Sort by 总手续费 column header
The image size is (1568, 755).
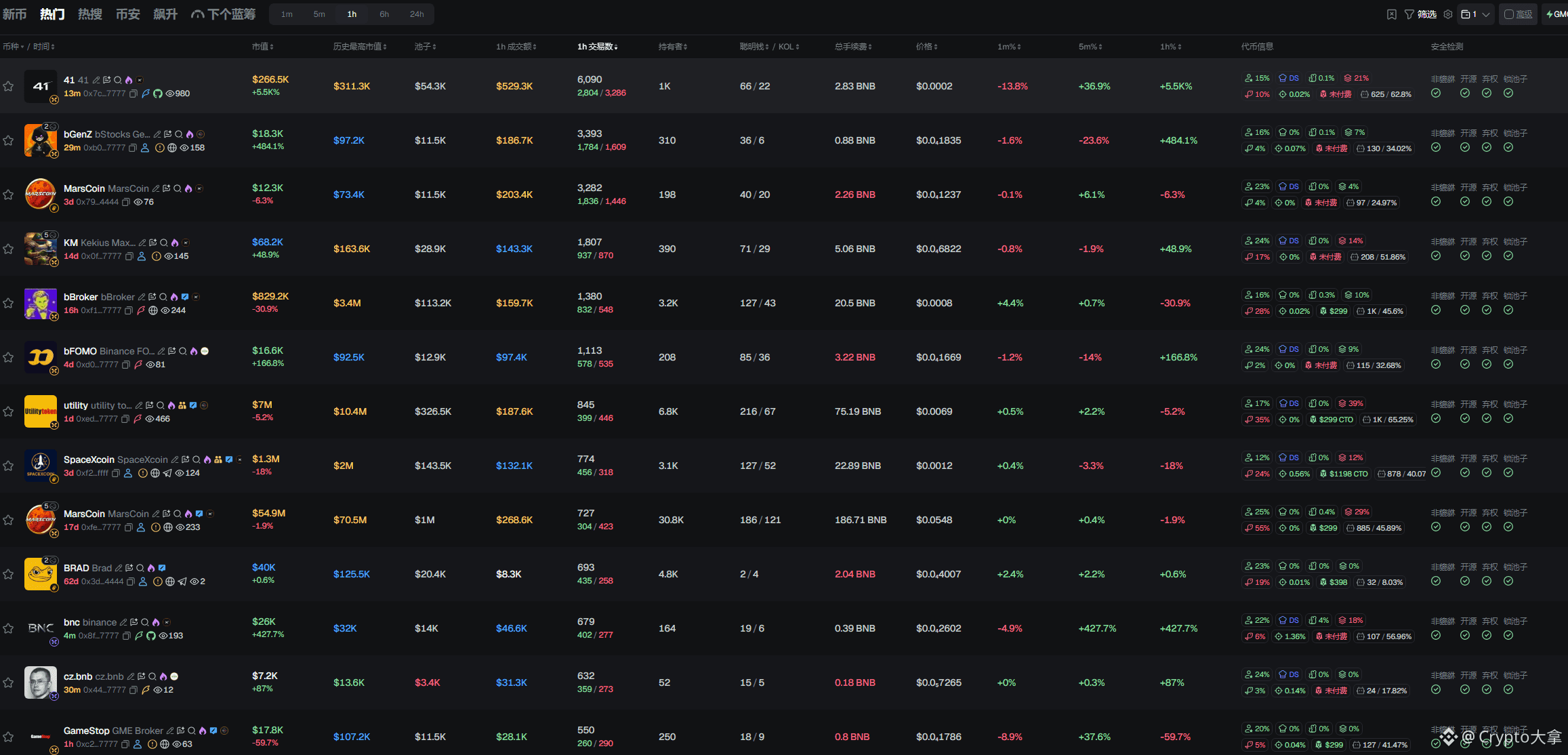click(x=853, y=47)
